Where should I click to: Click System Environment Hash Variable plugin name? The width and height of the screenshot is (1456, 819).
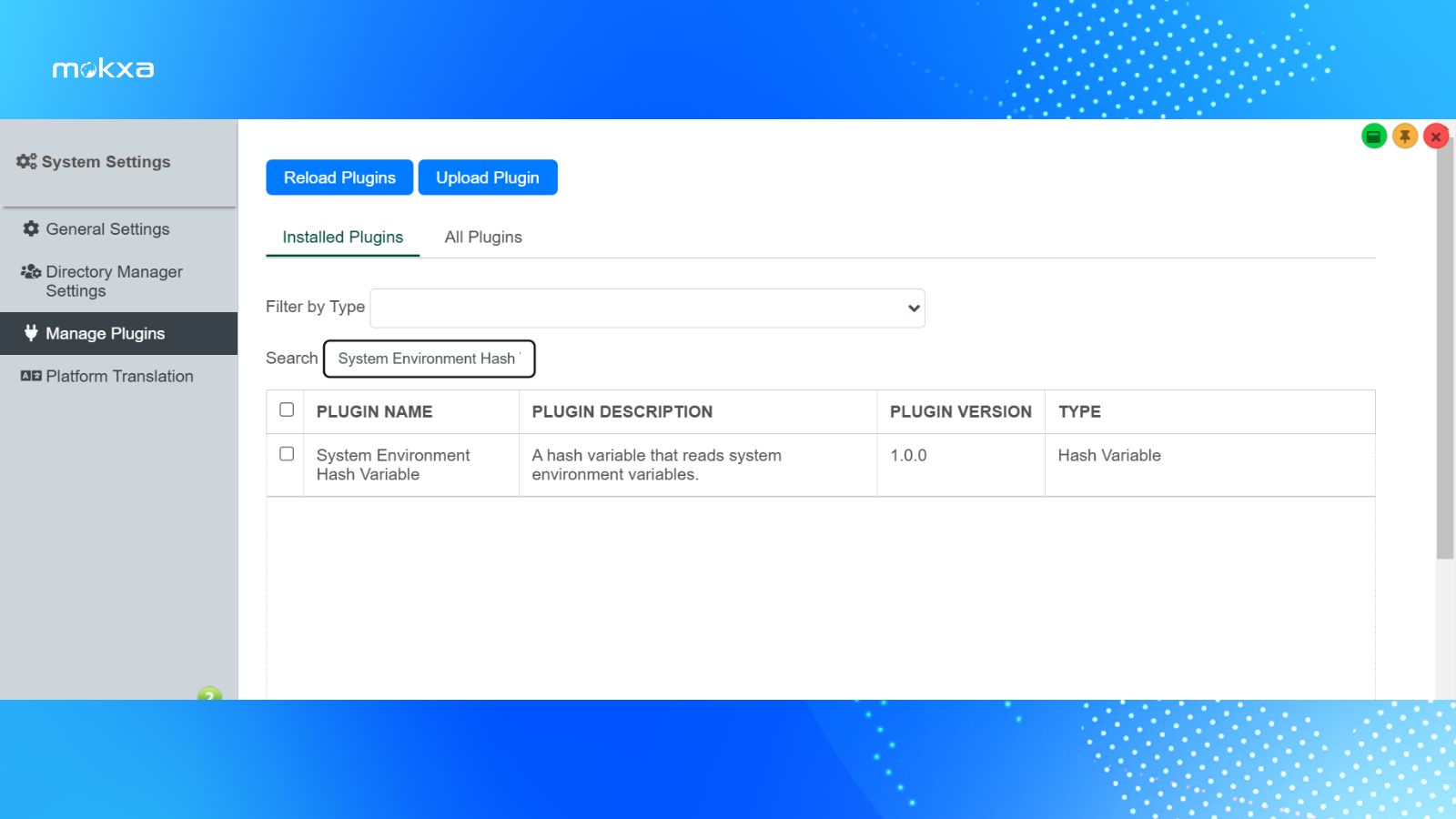pos(393,464)
